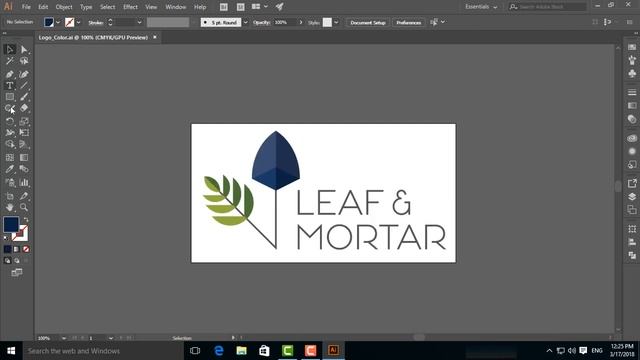Select the Width tool

point(10,133)
